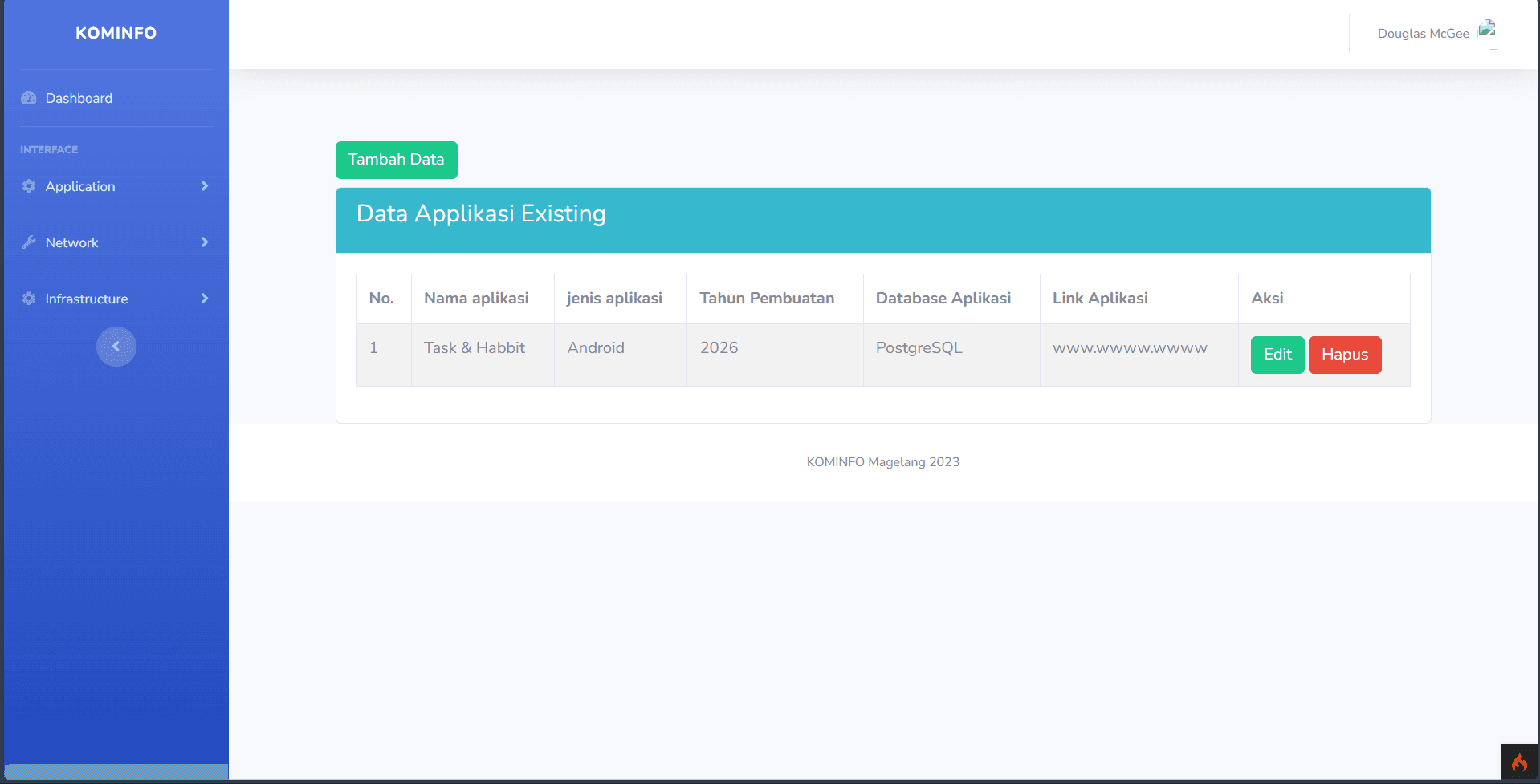
Task: Click the Application gear icon
Action: pos(29,186)
